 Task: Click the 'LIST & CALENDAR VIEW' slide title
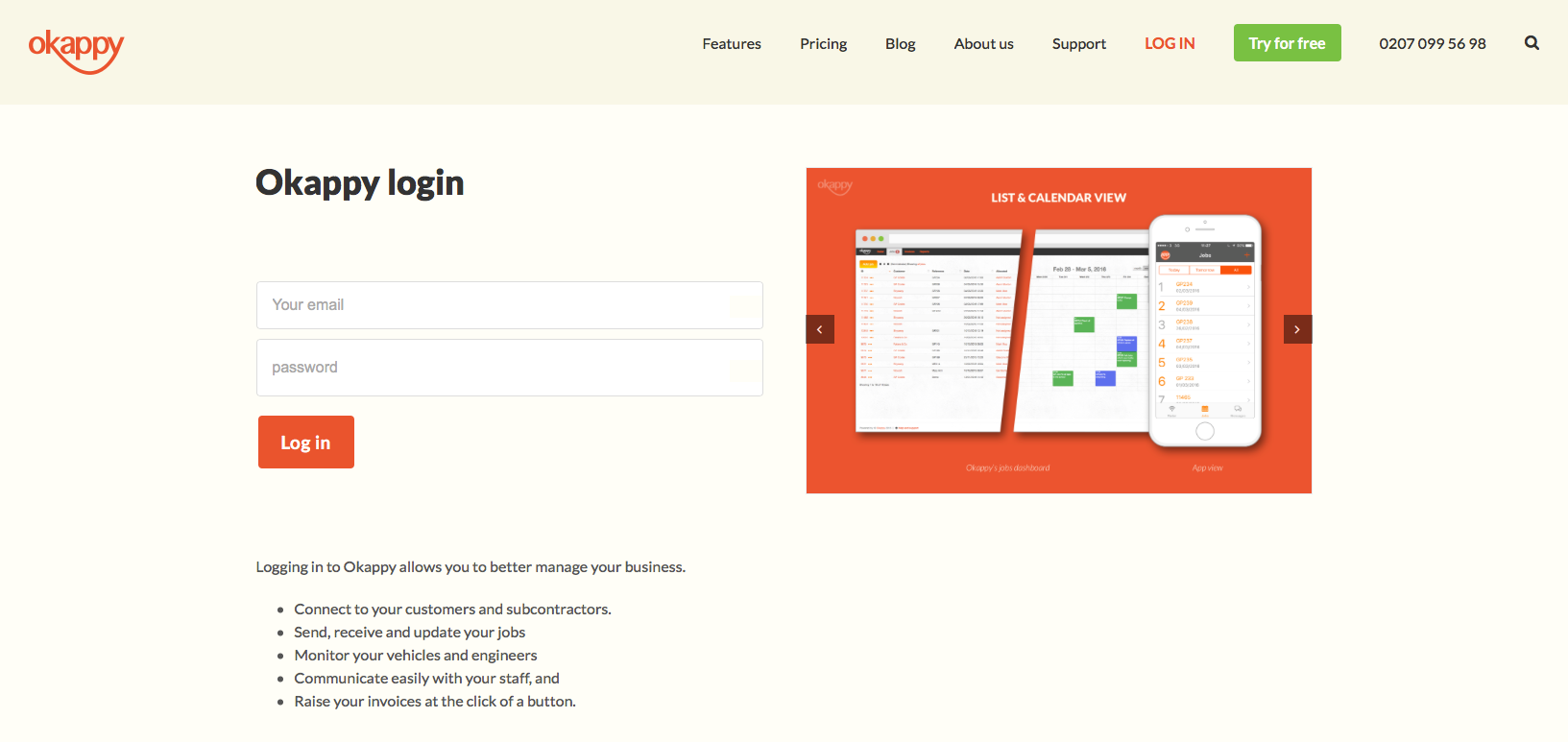[x=1058, y=198]
